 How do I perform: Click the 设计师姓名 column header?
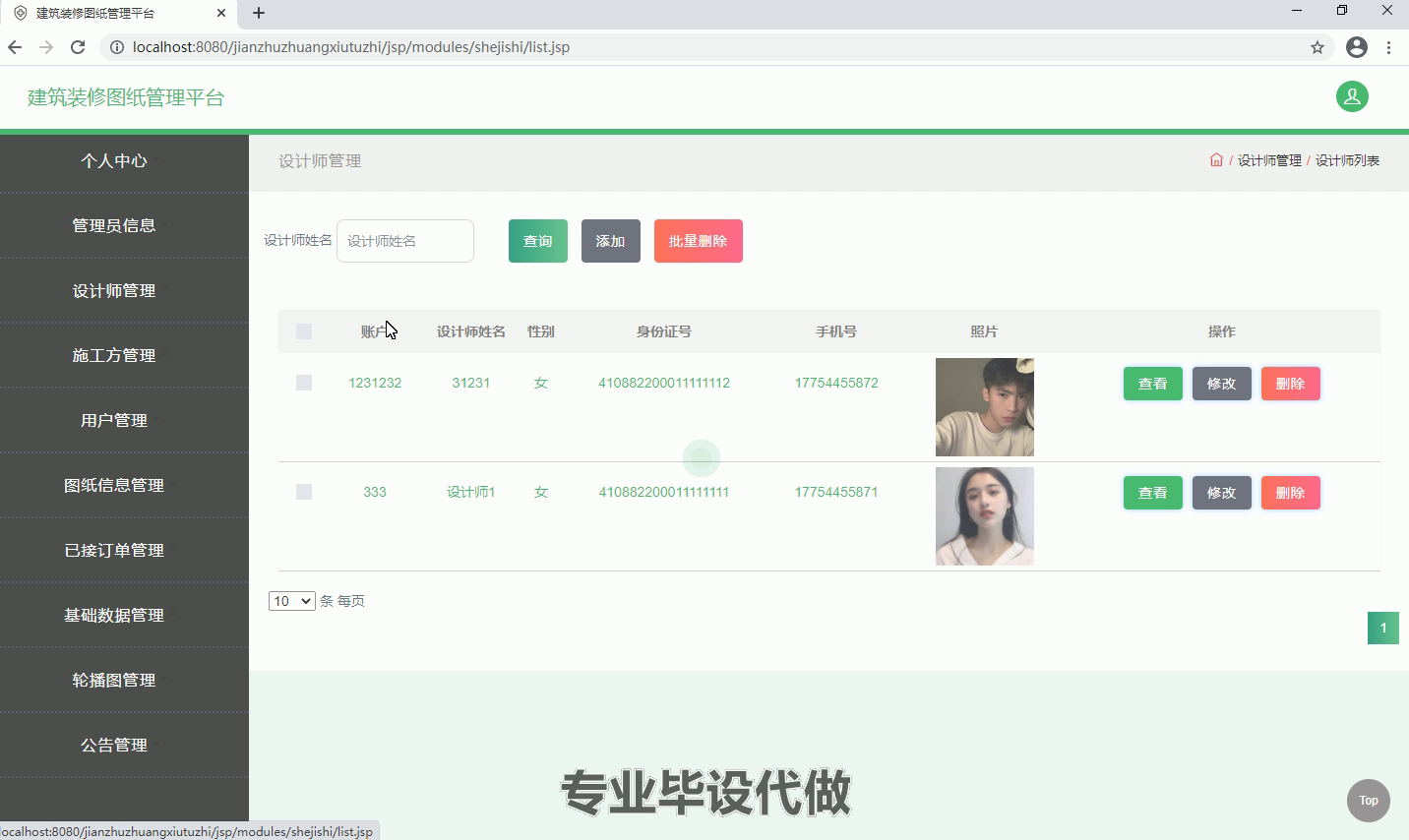click(x=471, y=331)
